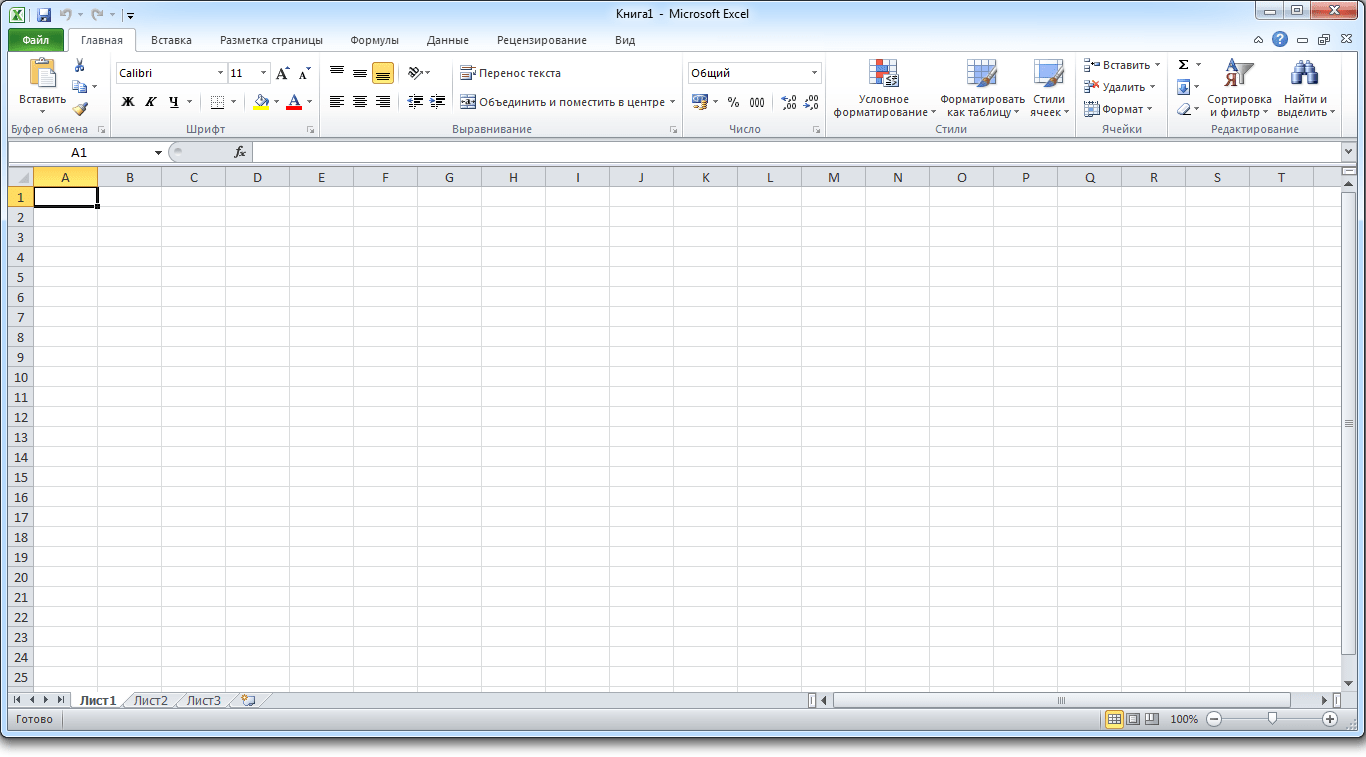Click the formula bar input field
Viewport: 1366px width, 757px height.
(x=796, y=152)
